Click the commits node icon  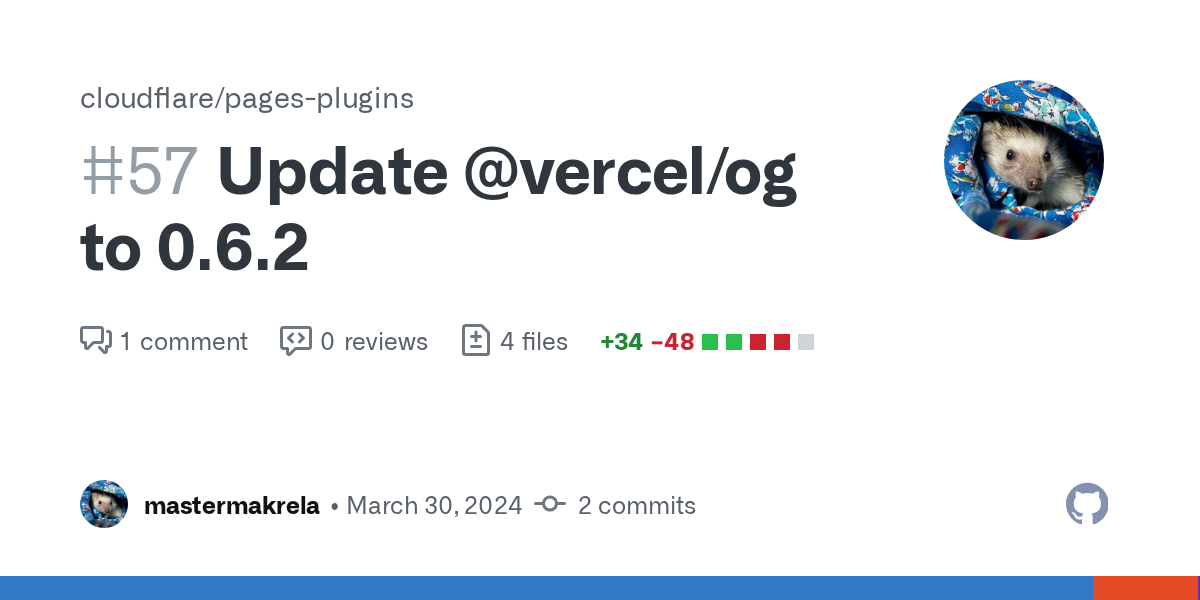tap(550, 505)
